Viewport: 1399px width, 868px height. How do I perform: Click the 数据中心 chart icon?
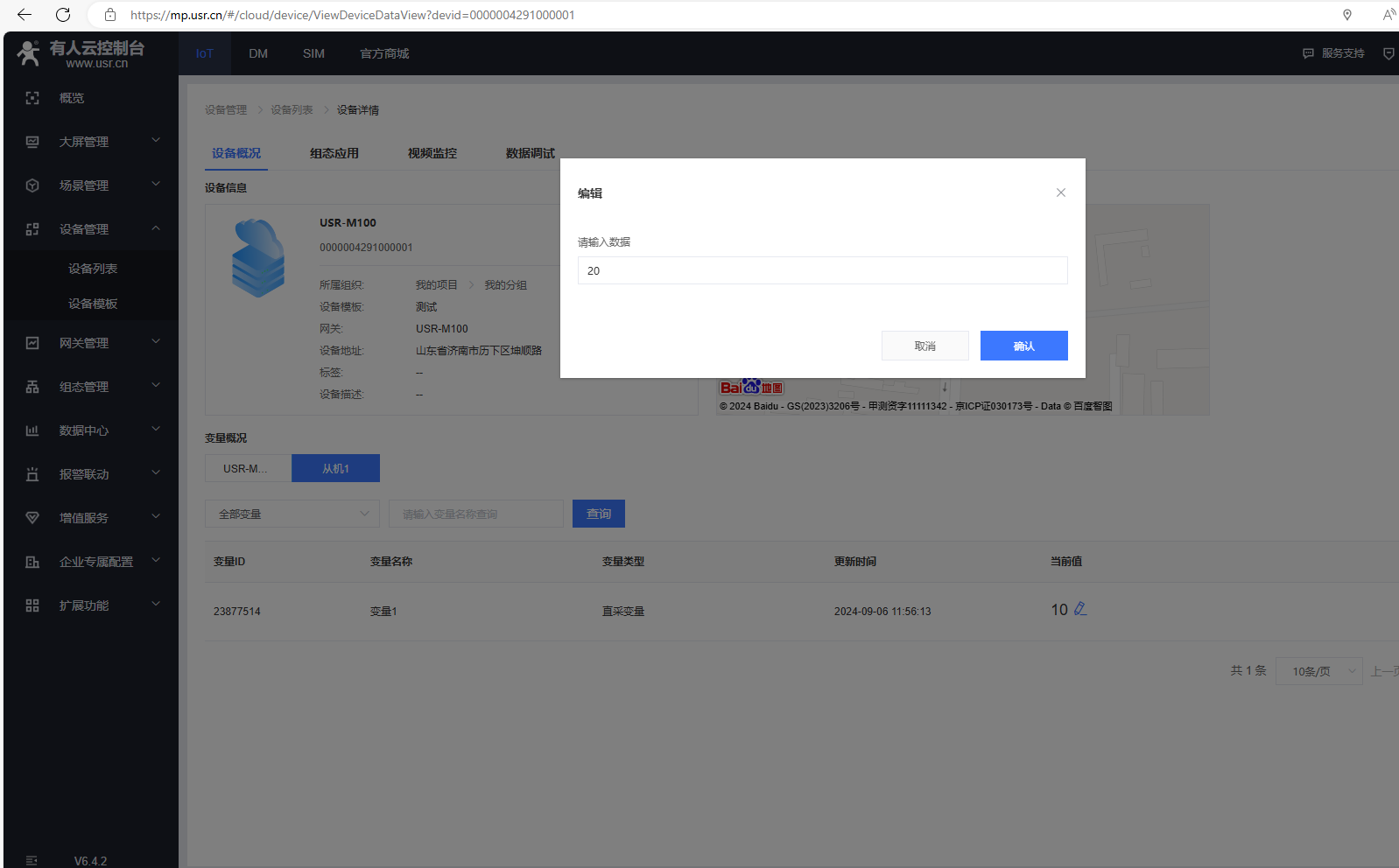(32, 430)
